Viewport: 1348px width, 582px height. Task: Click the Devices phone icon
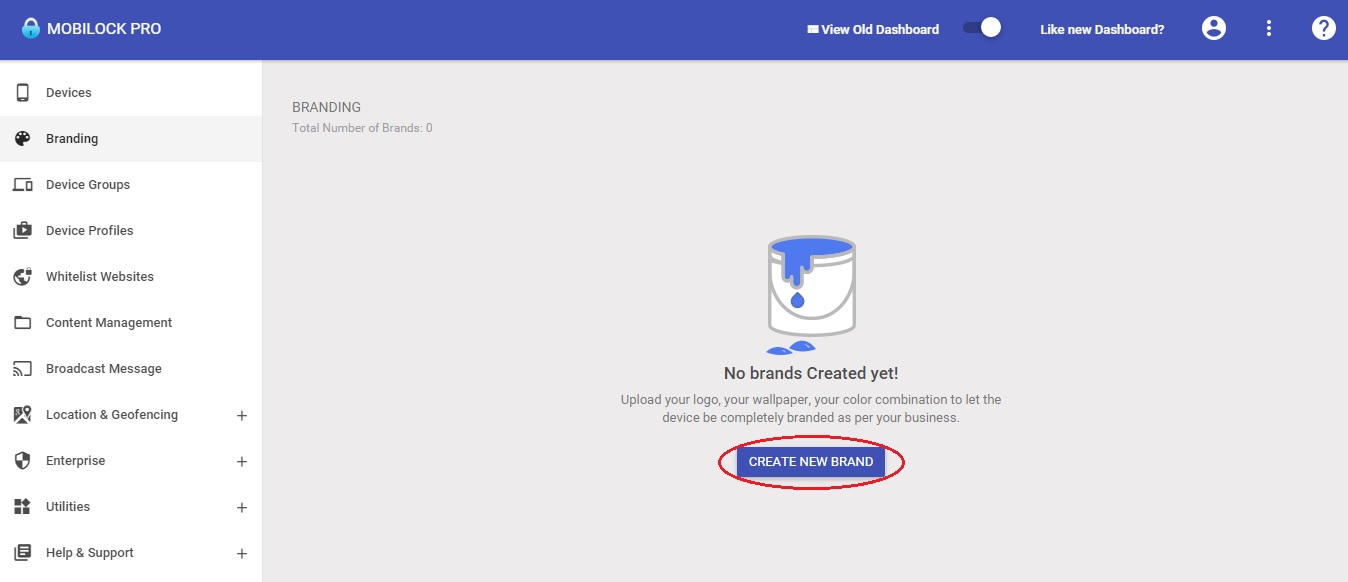[22, 93]
